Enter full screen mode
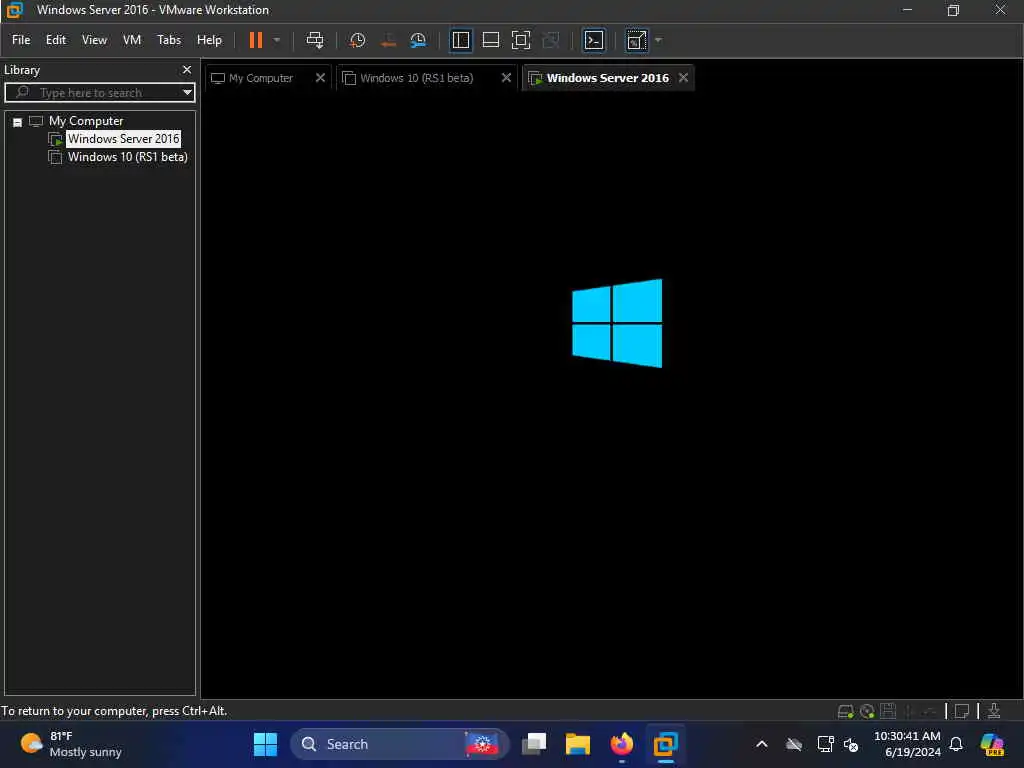Viewport: 1024px width, 768px height. (520, 40)
